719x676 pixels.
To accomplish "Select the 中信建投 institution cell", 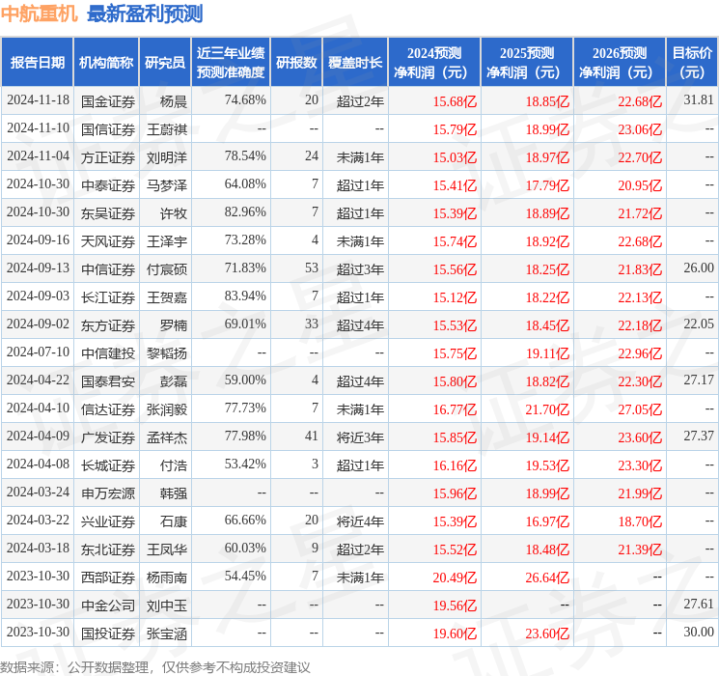I will click(x=108, y=353).
